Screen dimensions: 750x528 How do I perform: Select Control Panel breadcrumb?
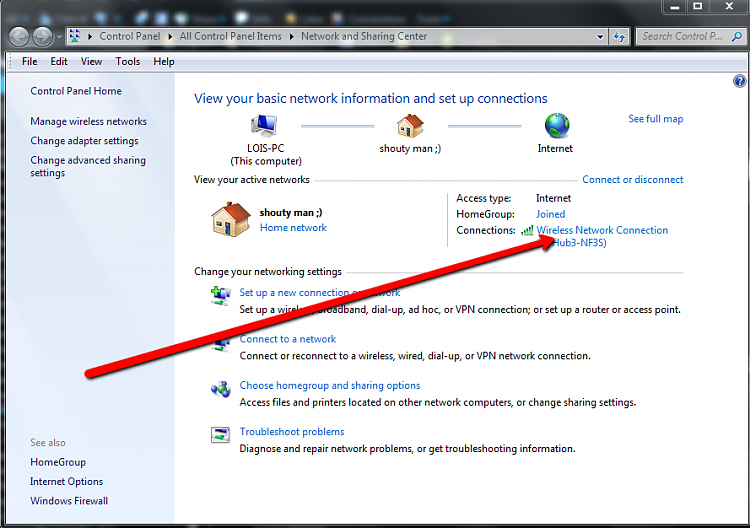pyautogui.click(x=130, y=36)
